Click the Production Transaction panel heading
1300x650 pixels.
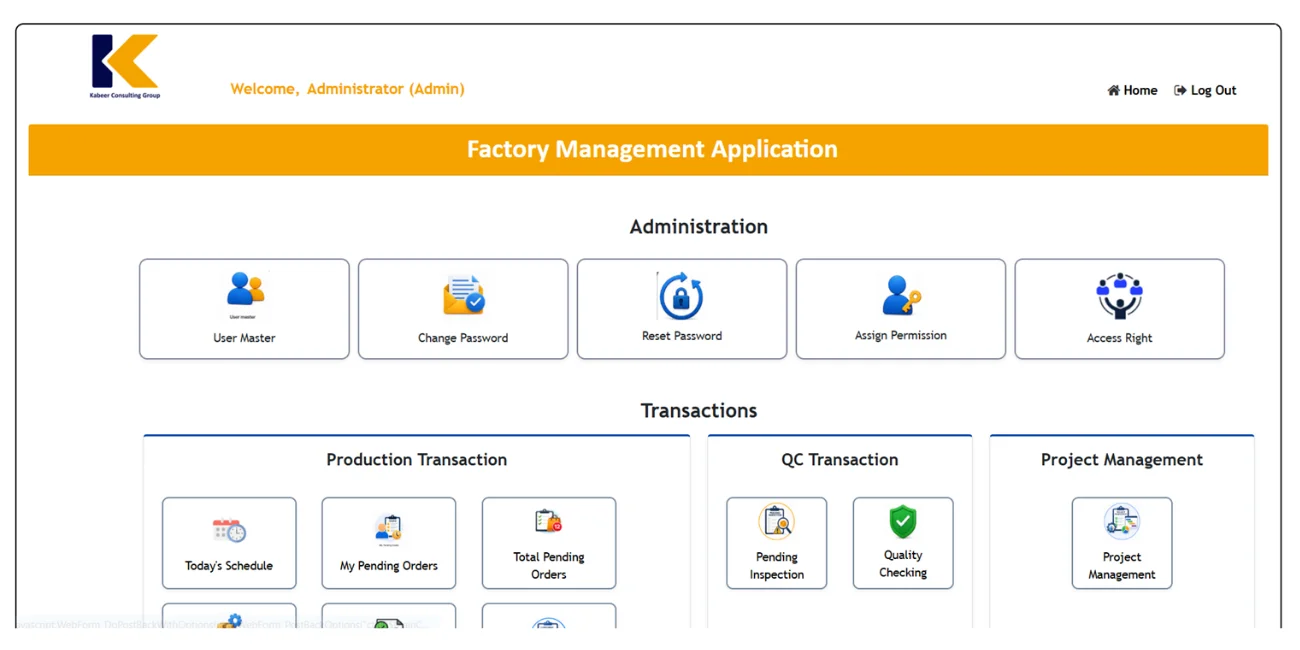tap(417, 460)
